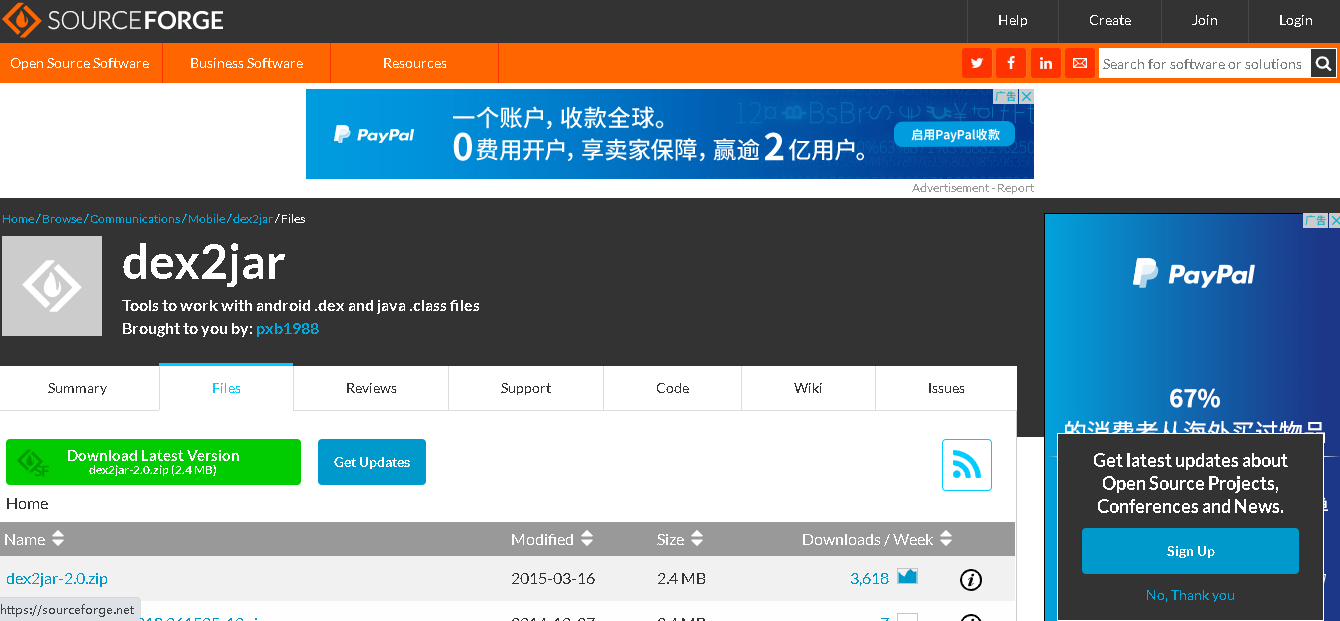Open the Support tab
This screenshot has height=621, width=1340.
coord(526,388)
